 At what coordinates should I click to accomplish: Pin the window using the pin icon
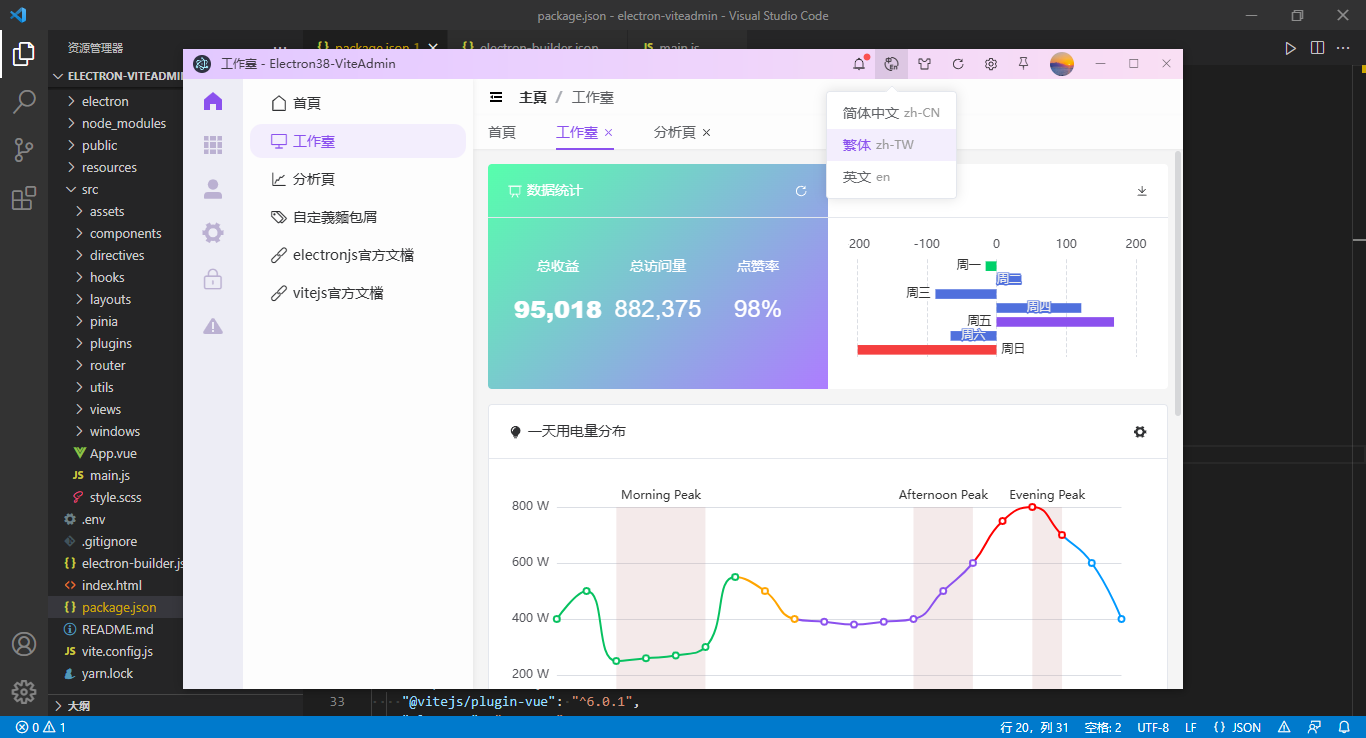click(1023, 63)
